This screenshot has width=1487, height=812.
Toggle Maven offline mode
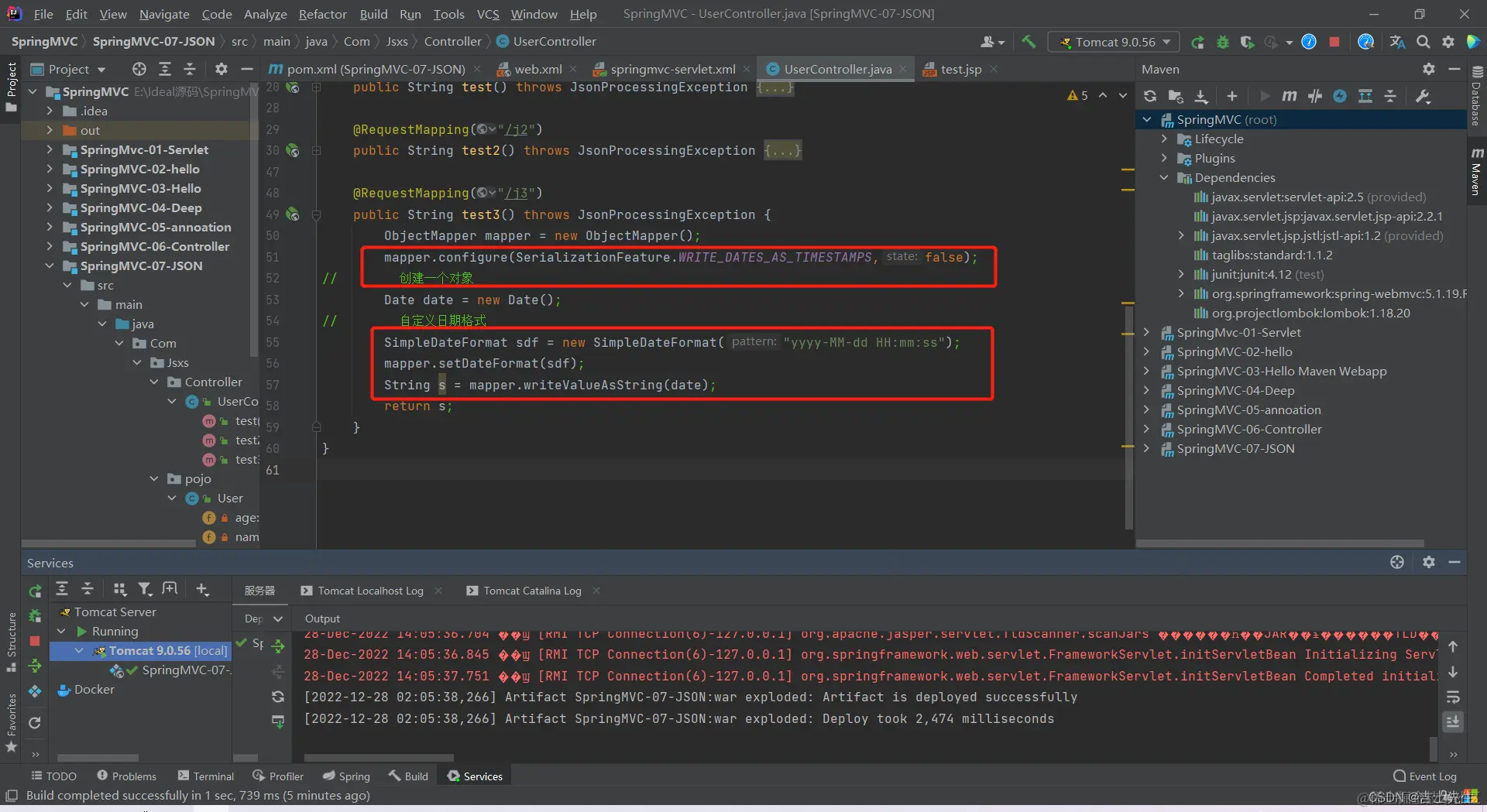click(x=1315, y=96)
